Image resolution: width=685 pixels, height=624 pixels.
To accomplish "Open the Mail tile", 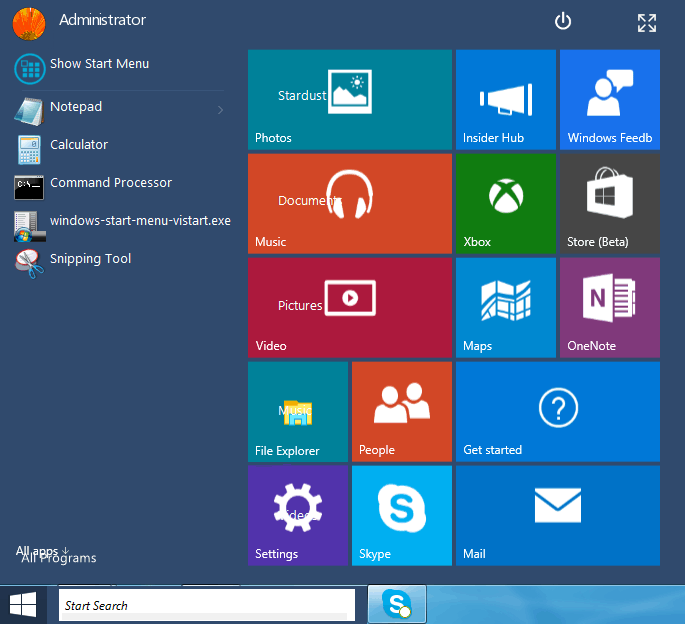I will (x=558, y=516).
